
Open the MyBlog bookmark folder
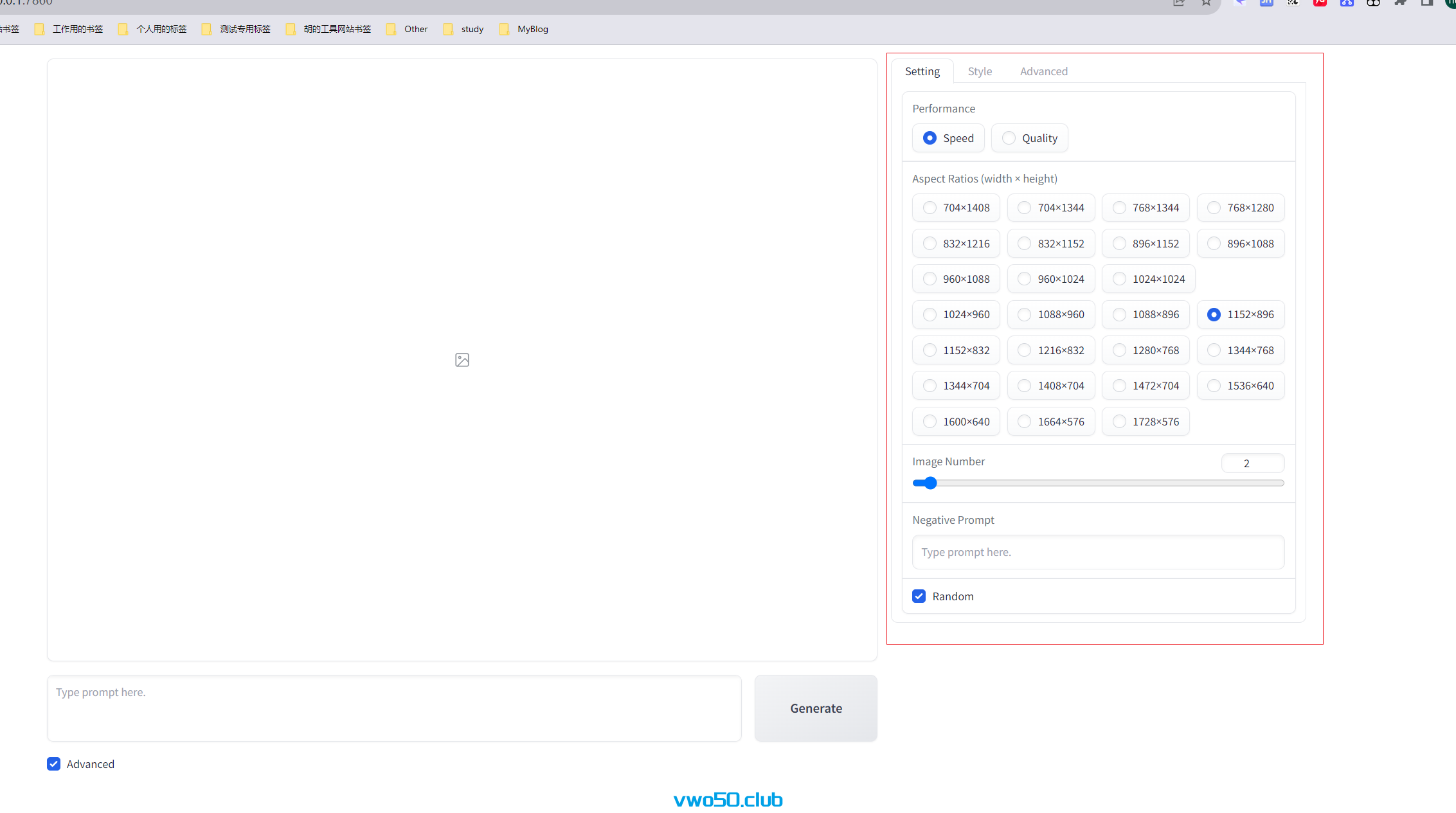pyautogui.click(x=524, y=29)
